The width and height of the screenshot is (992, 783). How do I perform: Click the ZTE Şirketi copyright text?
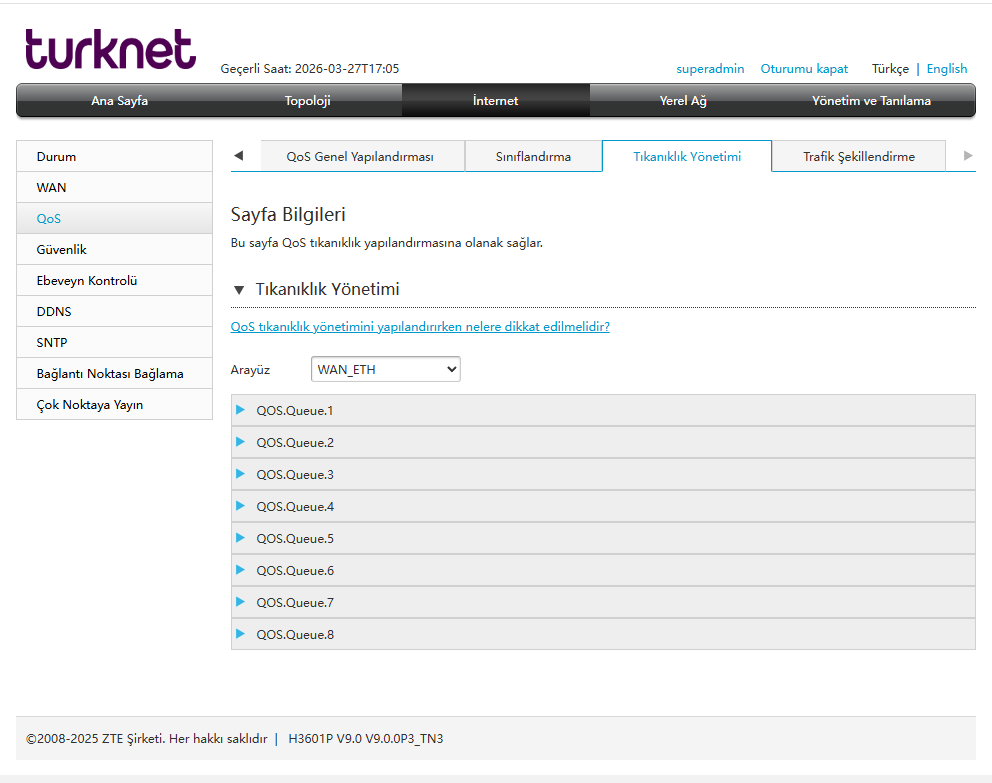[x=147, y=738]
